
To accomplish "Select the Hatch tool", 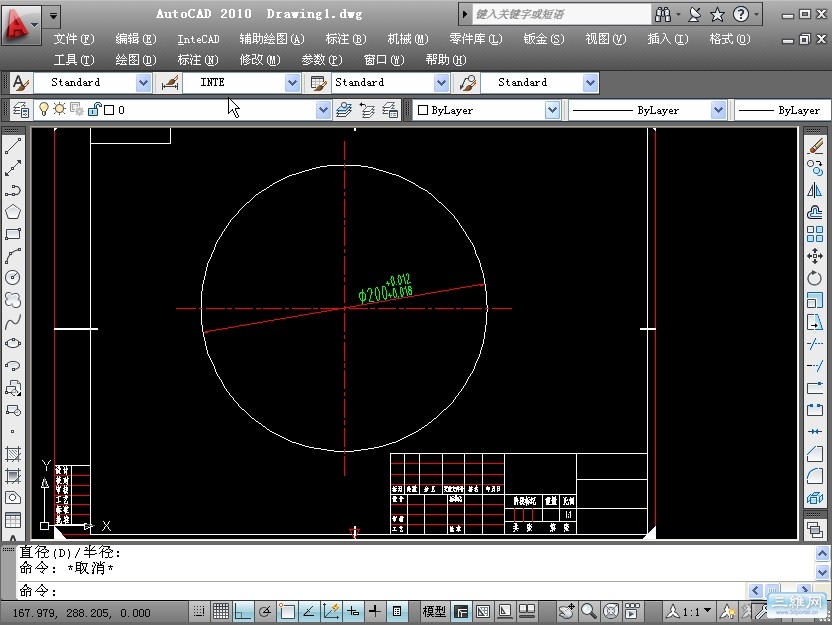I will [x=13, y=454].
